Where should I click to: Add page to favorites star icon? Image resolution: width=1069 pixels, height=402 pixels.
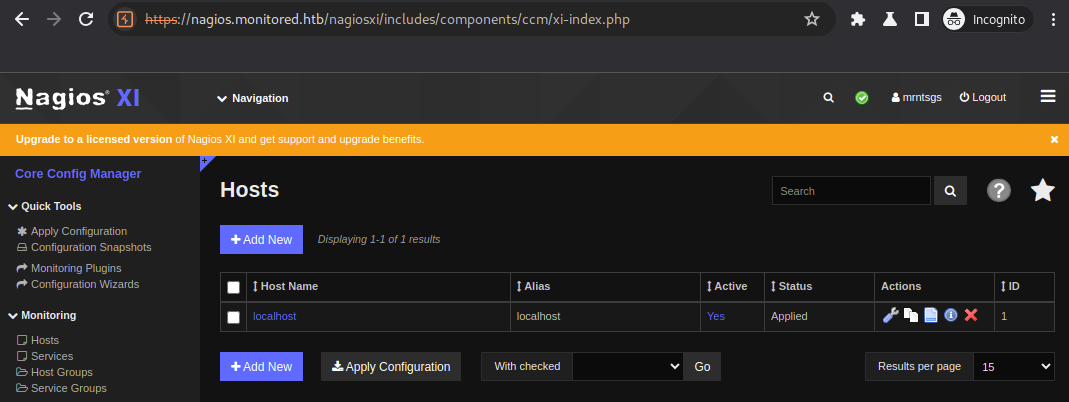[1042, 191]
